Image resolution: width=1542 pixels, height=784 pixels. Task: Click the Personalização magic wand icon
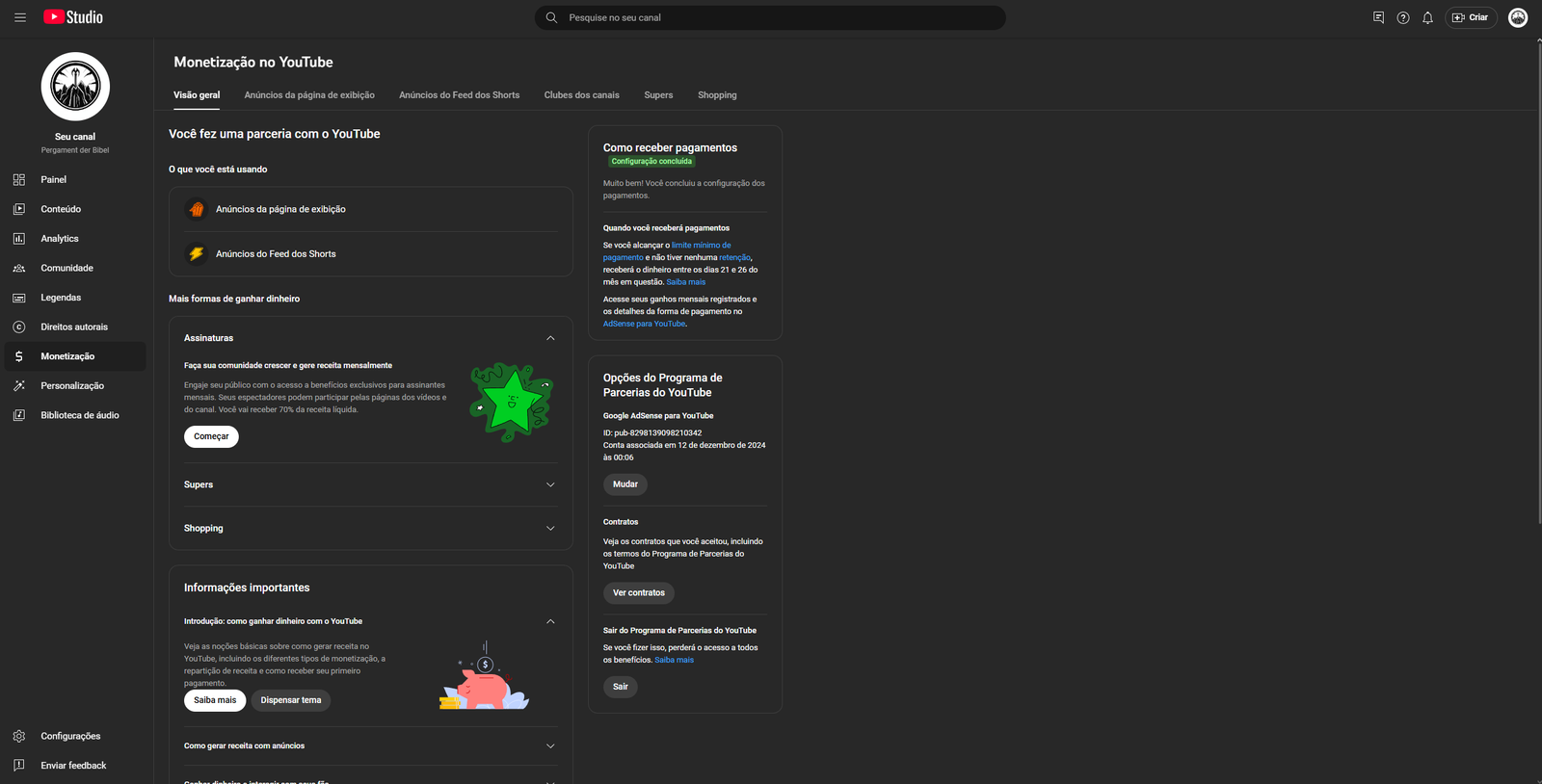click(x=19, y=386)
